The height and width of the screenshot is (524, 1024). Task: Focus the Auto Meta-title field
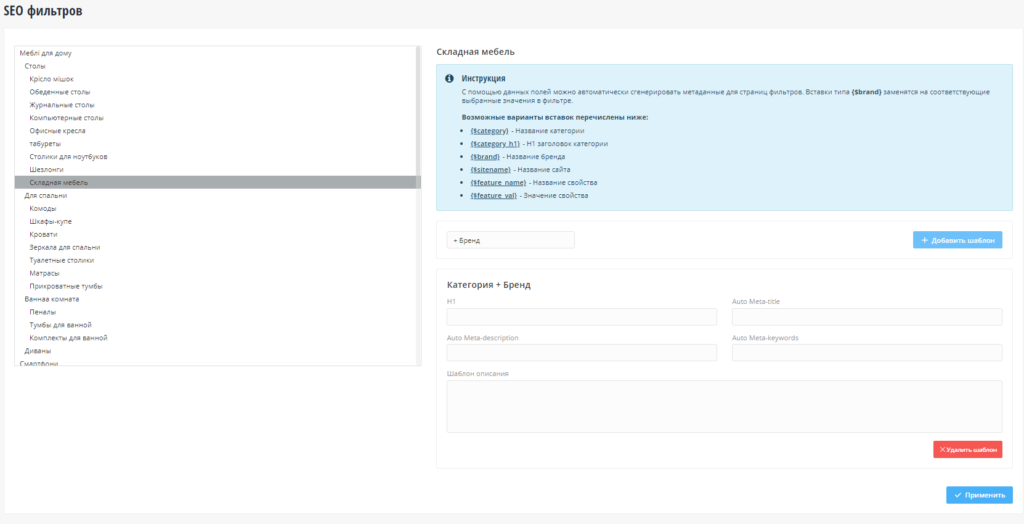[x=866, y=317]
